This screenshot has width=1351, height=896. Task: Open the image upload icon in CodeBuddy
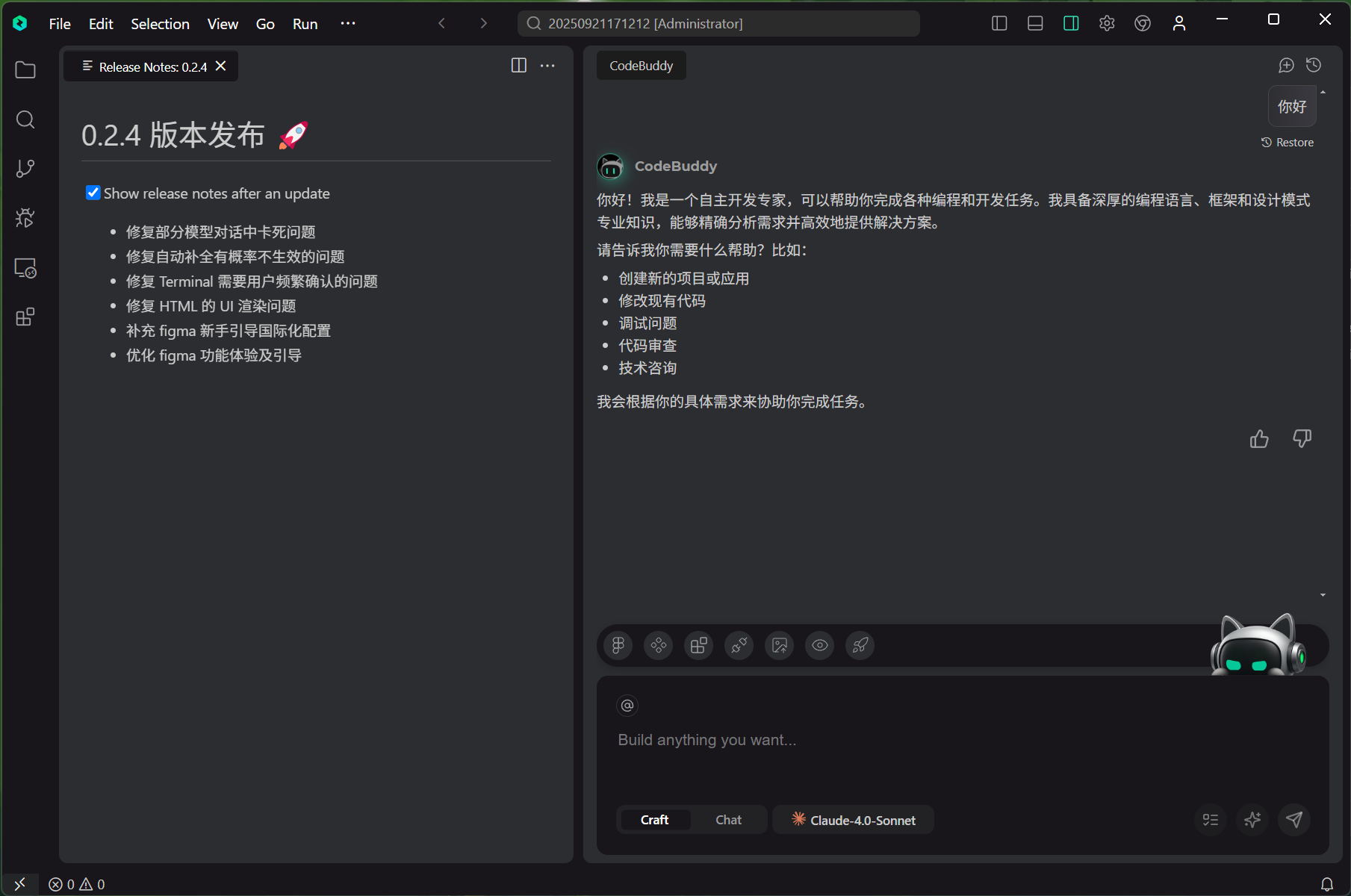click(779, 645)
